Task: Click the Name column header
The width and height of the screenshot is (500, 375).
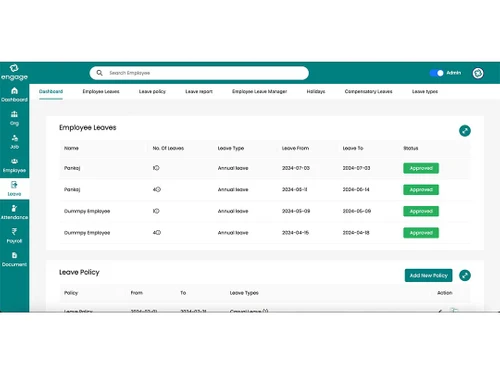Action: (71, 148)
